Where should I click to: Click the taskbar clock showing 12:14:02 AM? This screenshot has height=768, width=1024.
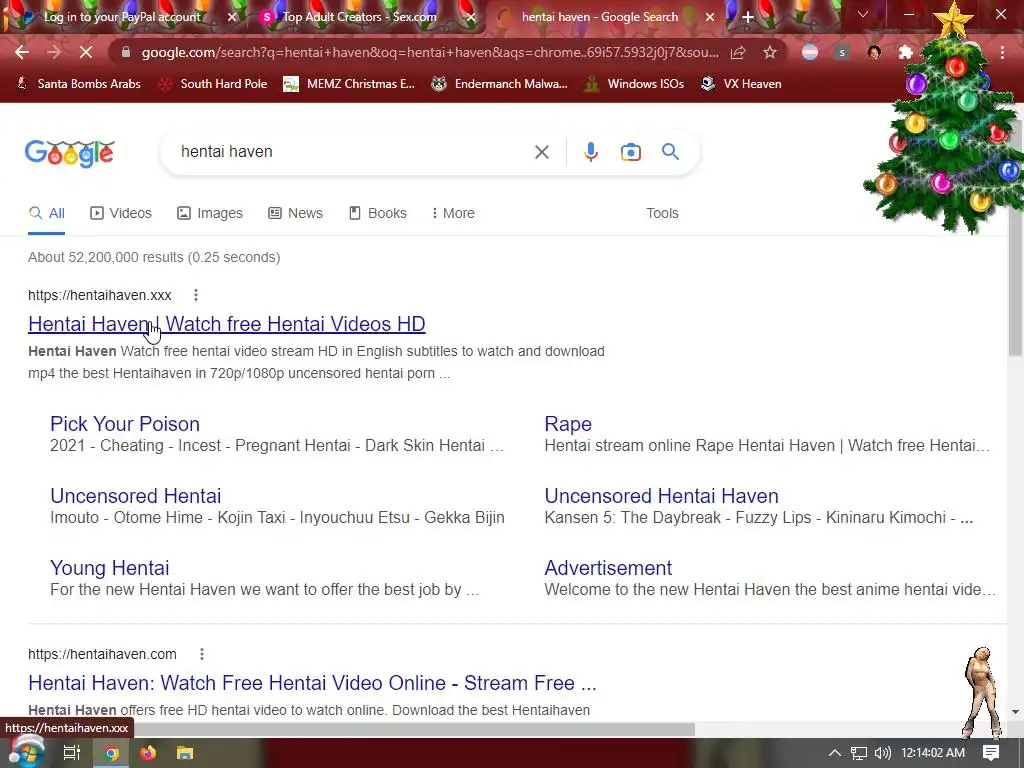pos(933,753)
